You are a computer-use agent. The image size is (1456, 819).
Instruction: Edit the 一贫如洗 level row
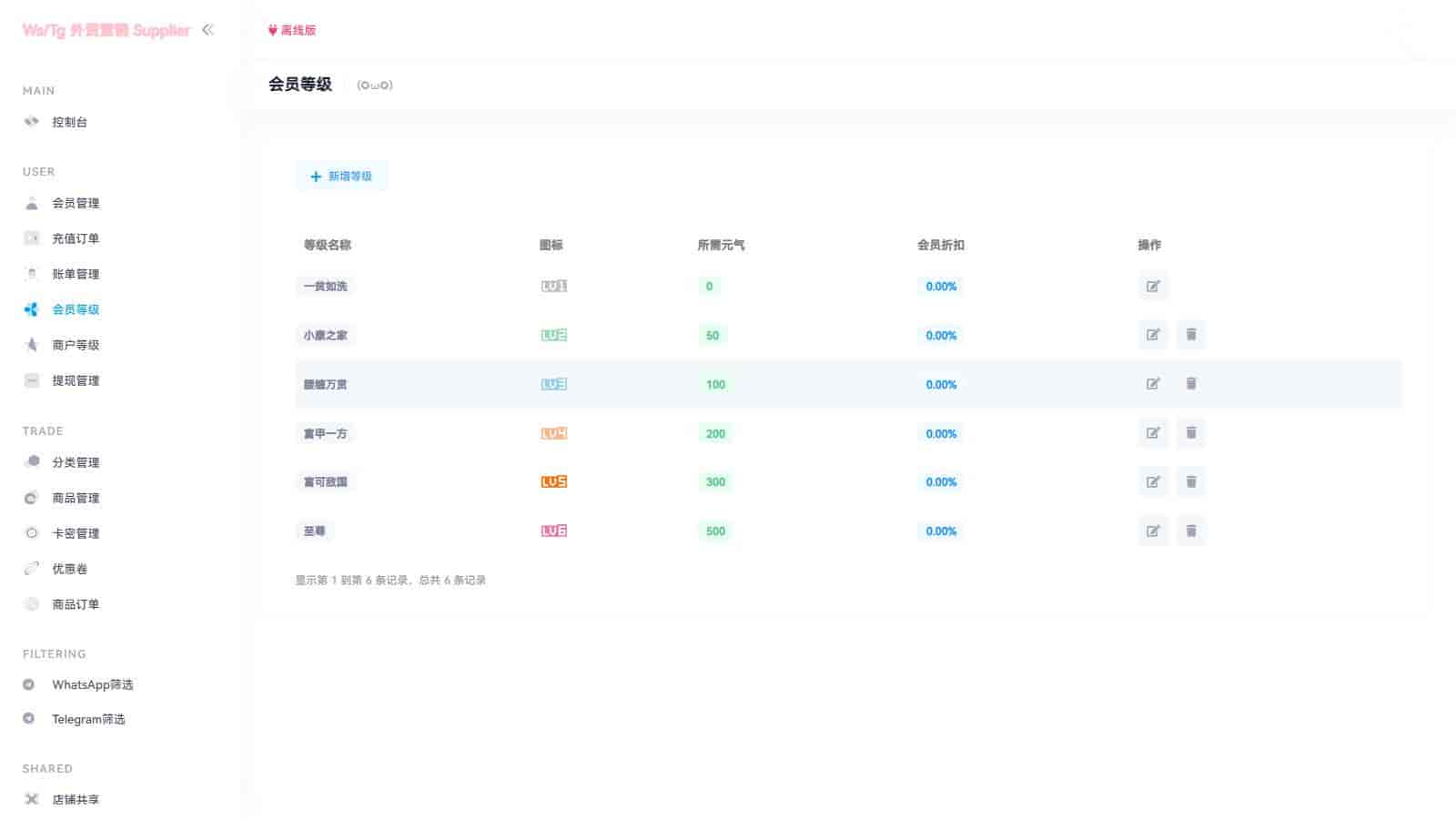(1152, 287)
